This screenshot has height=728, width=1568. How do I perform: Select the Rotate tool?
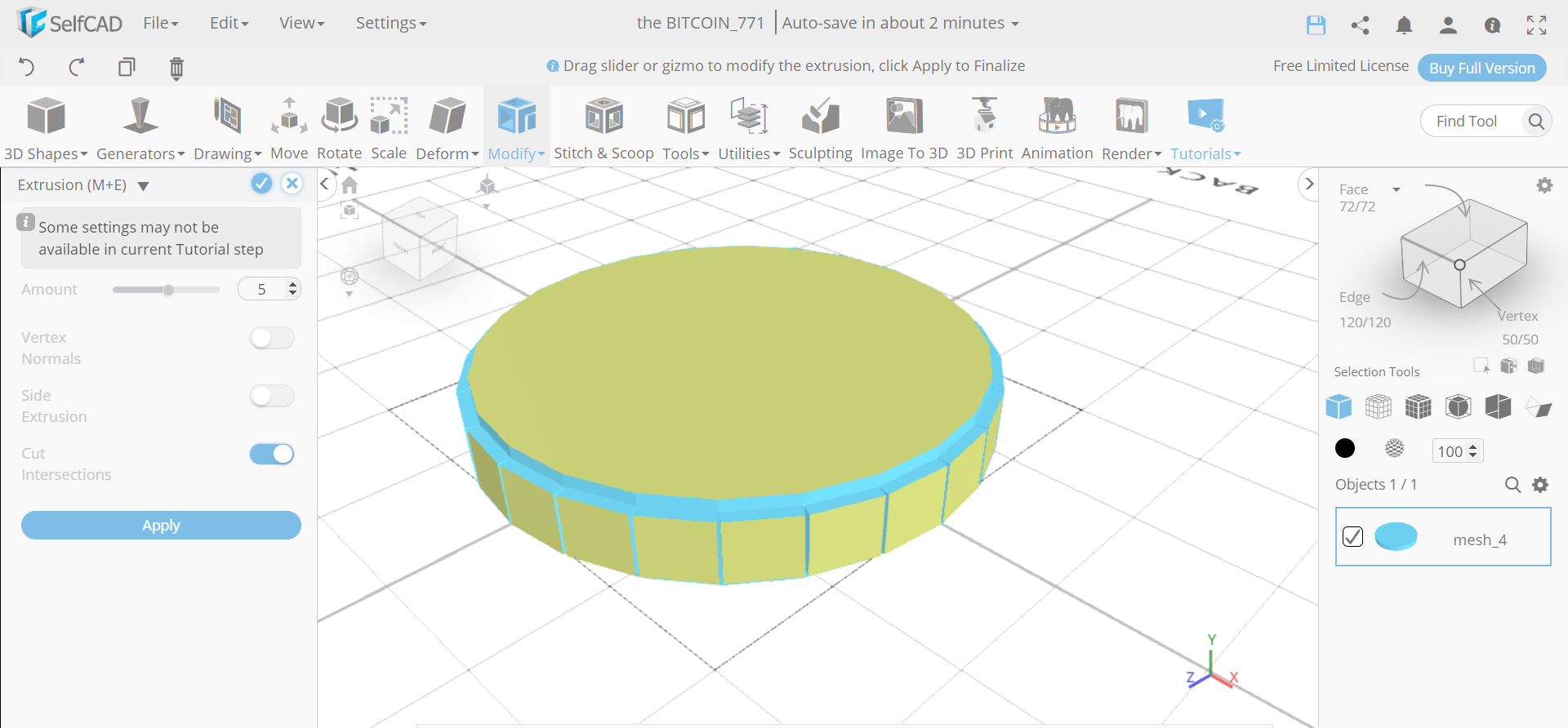coord(339,128)
